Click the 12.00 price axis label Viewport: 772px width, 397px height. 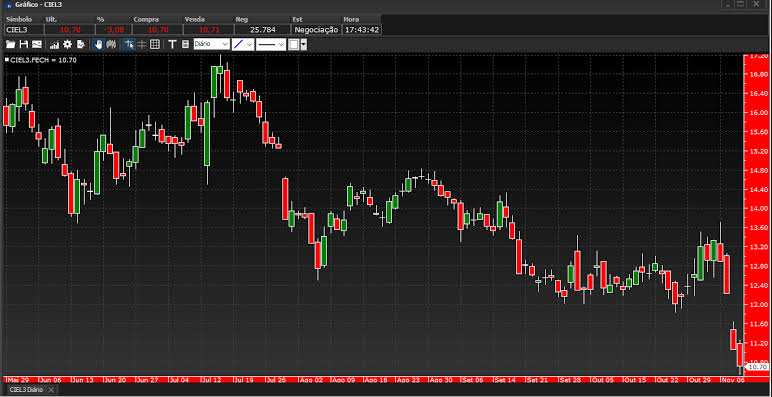pyautogui.click(x=760, y=304)
